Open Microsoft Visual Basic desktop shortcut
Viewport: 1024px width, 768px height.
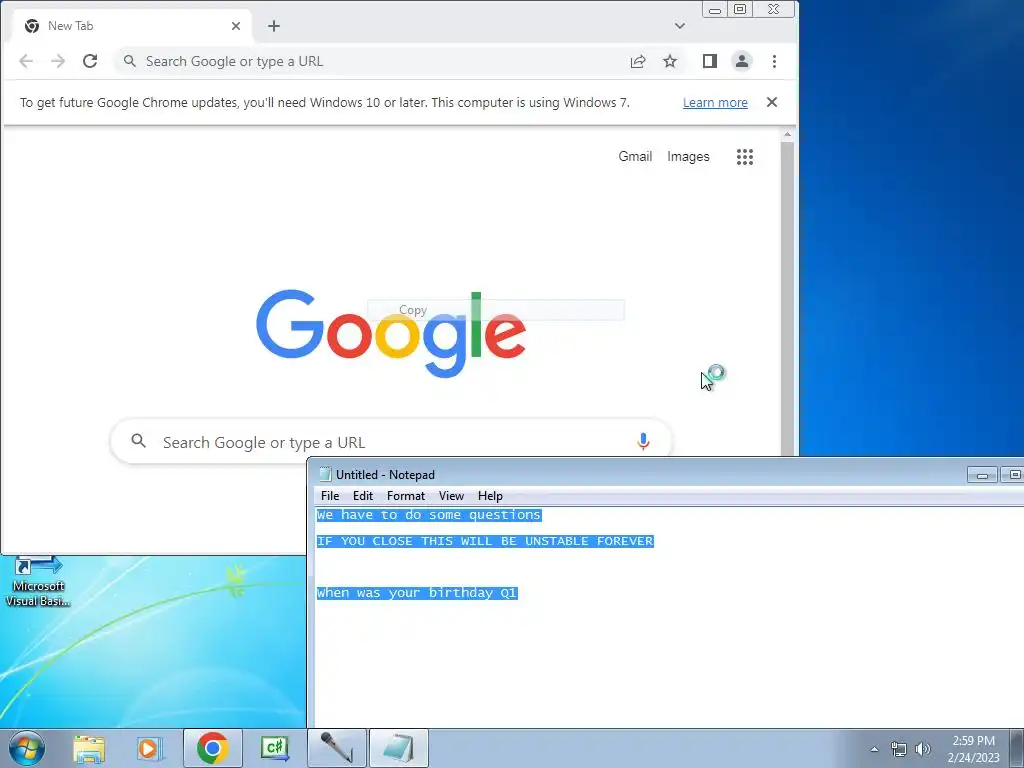pos(38,582)
